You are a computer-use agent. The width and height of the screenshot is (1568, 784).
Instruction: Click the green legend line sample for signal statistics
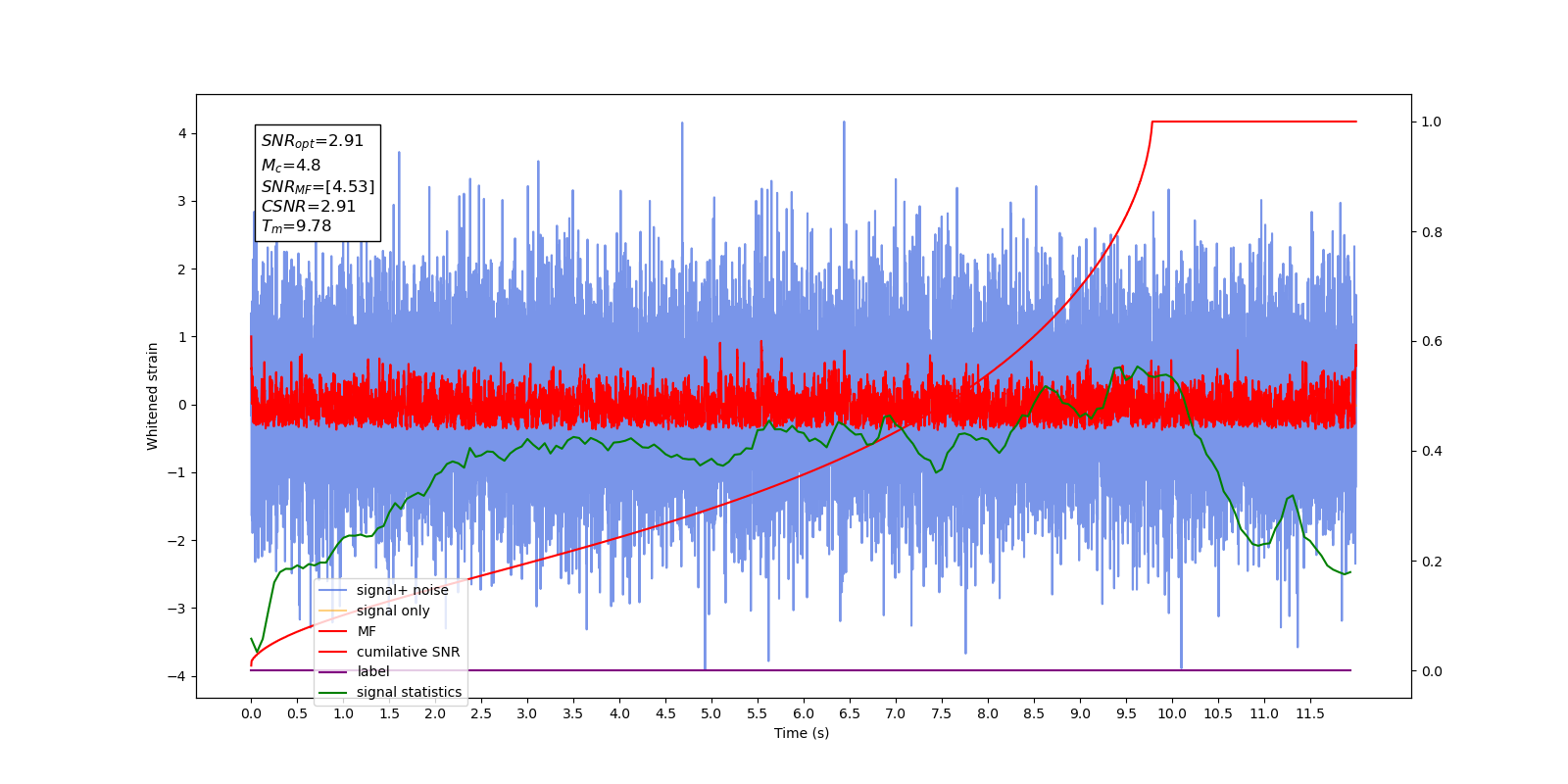pos(333,692)
